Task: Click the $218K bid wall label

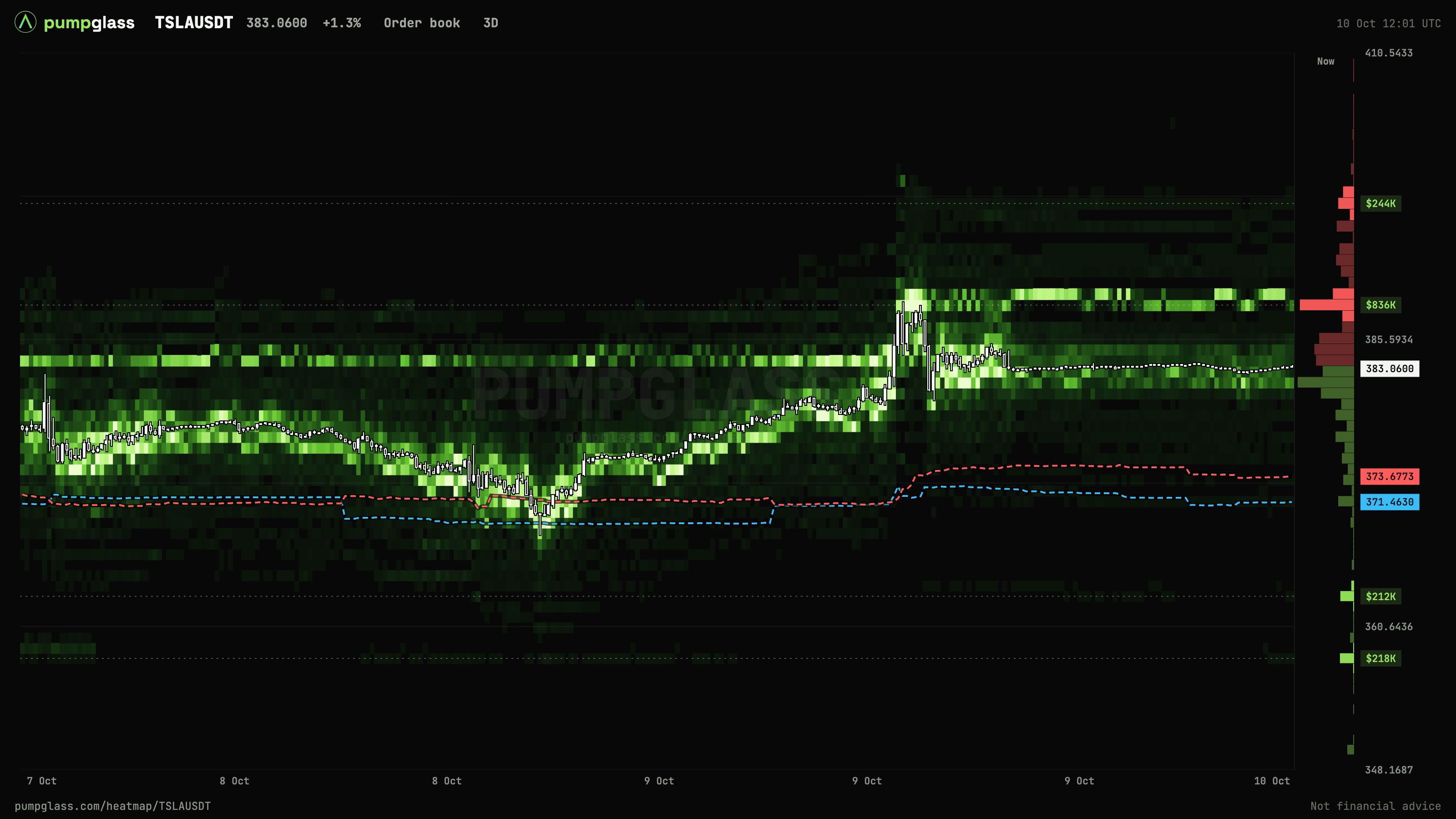Action: tap(1380, 658)
